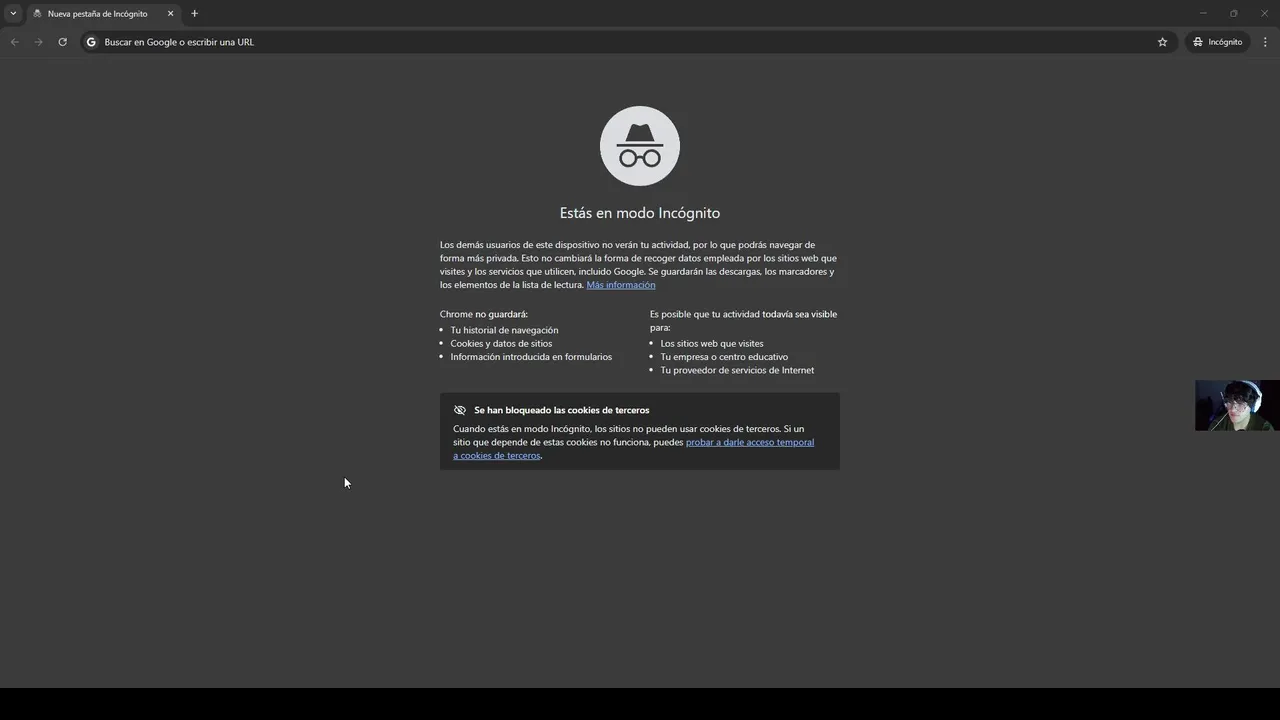1280x720 pixels.
Task: Open the Chrome three-dot menu
Action: click(1265, 42)
